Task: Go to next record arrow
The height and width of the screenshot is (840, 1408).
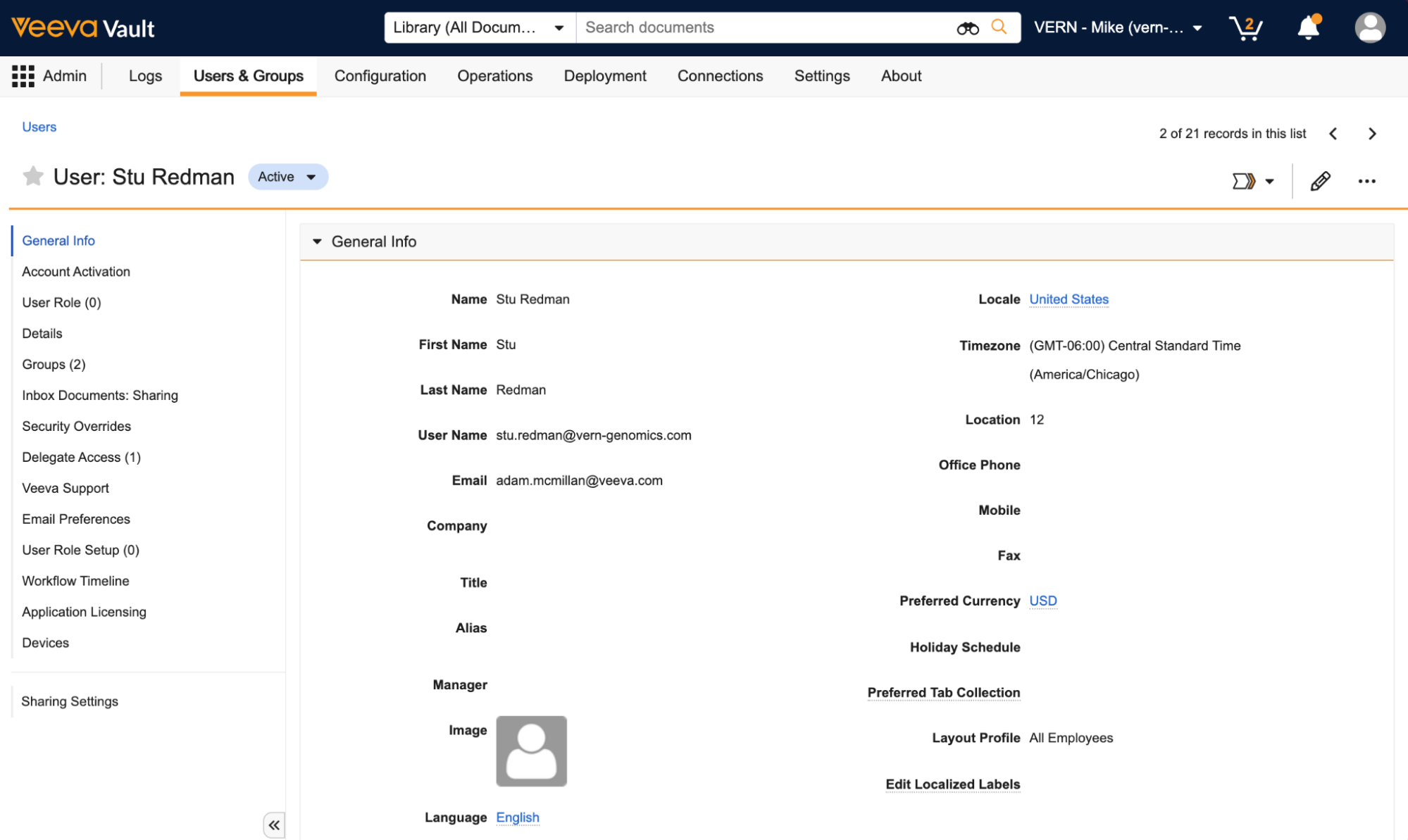Action: point(1371,134)
